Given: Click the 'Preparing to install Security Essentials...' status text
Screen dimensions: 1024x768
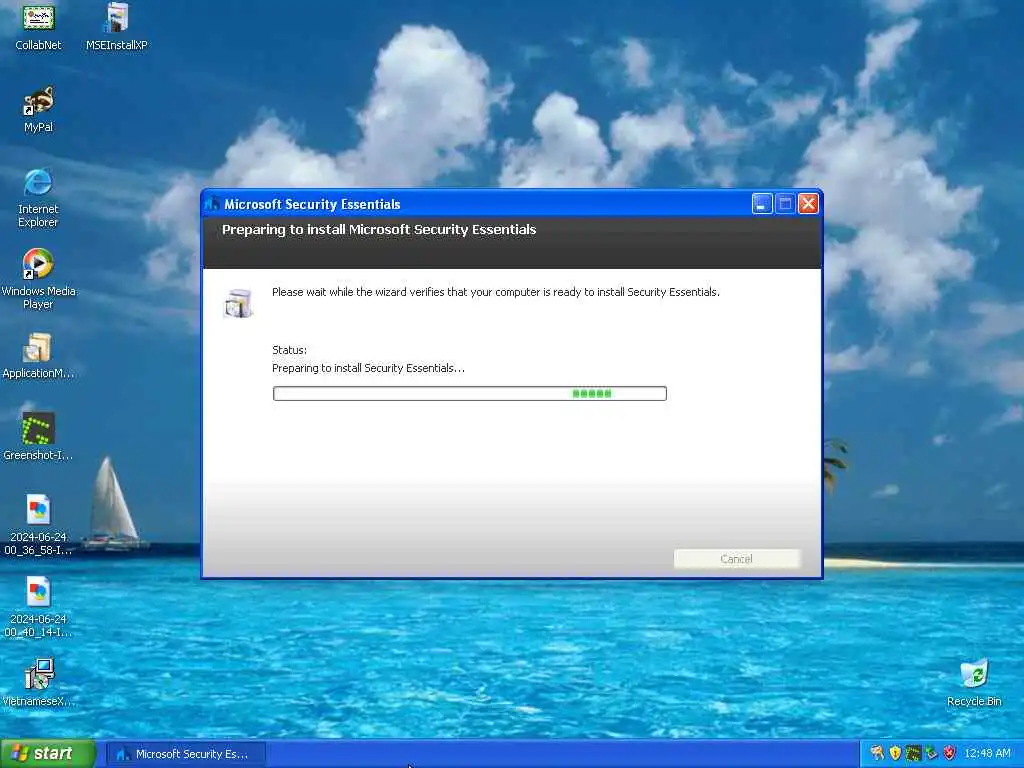Looking at the screenshot, I should click(368, 368).
